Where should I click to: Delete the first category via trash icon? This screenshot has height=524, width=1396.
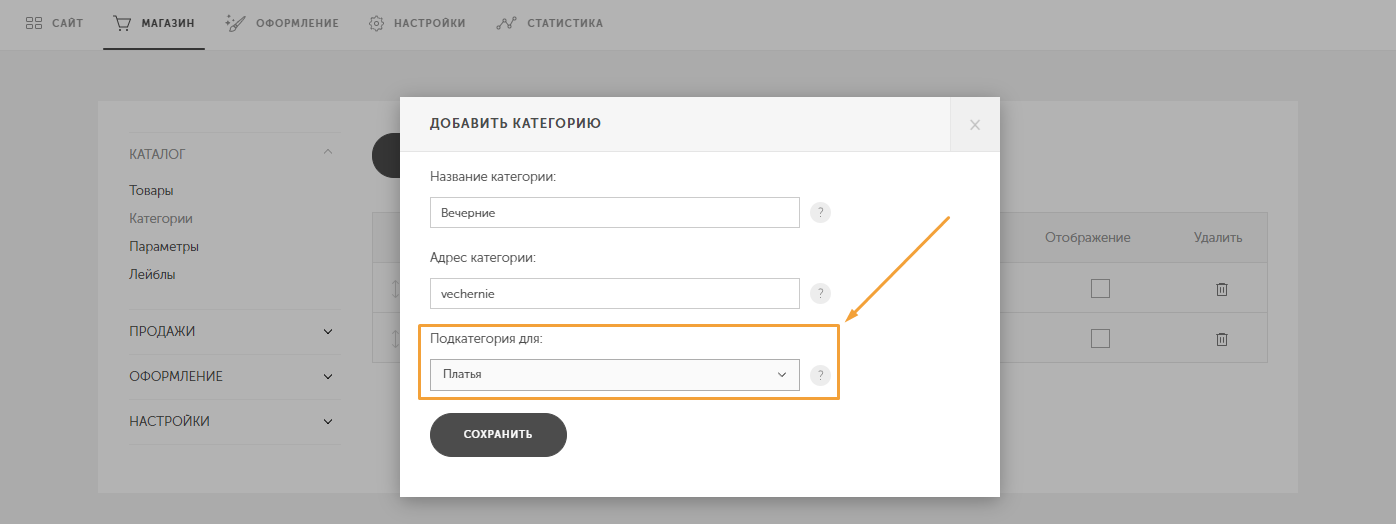tap(1221, 289)
